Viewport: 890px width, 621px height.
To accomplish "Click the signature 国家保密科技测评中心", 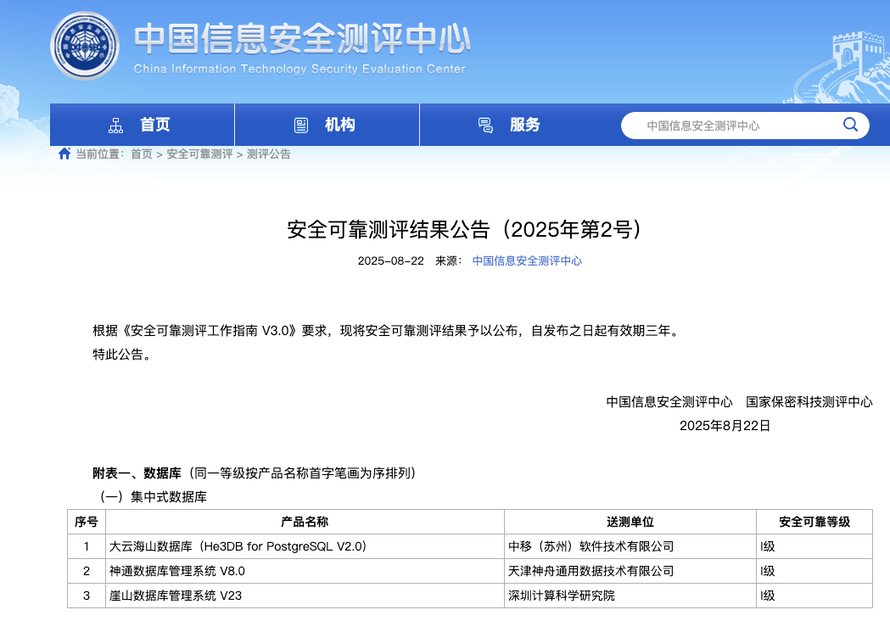I will pos(809,402).
